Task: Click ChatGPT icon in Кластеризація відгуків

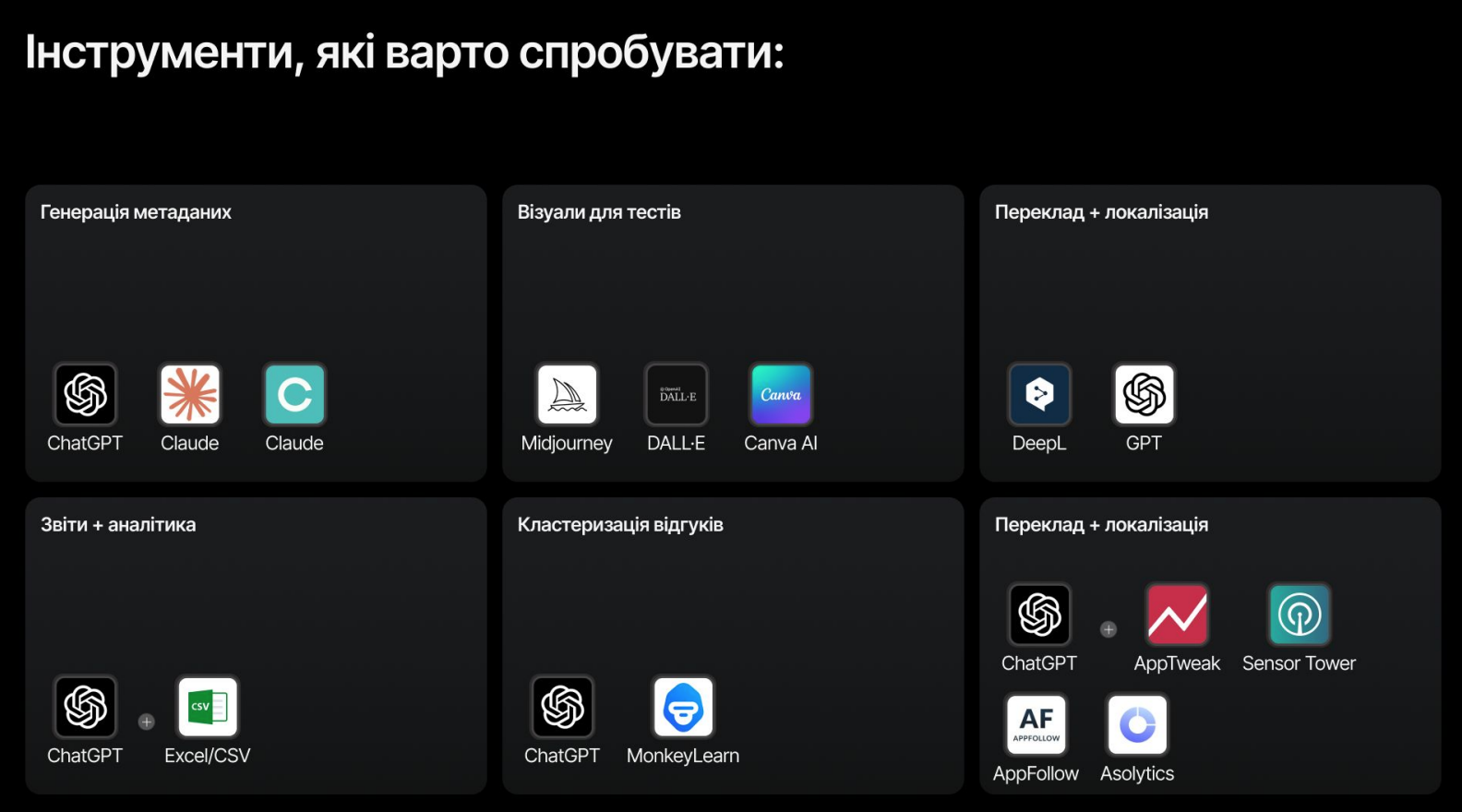Action: click(x=562, y=707)
